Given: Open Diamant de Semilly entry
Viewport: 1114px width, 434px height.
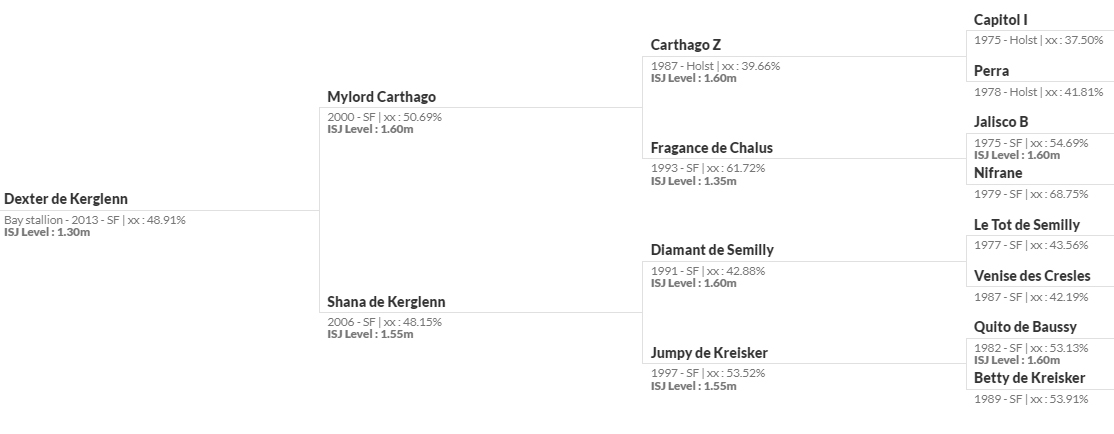Looking at the screenshot, I should click(x=713, y=250).
